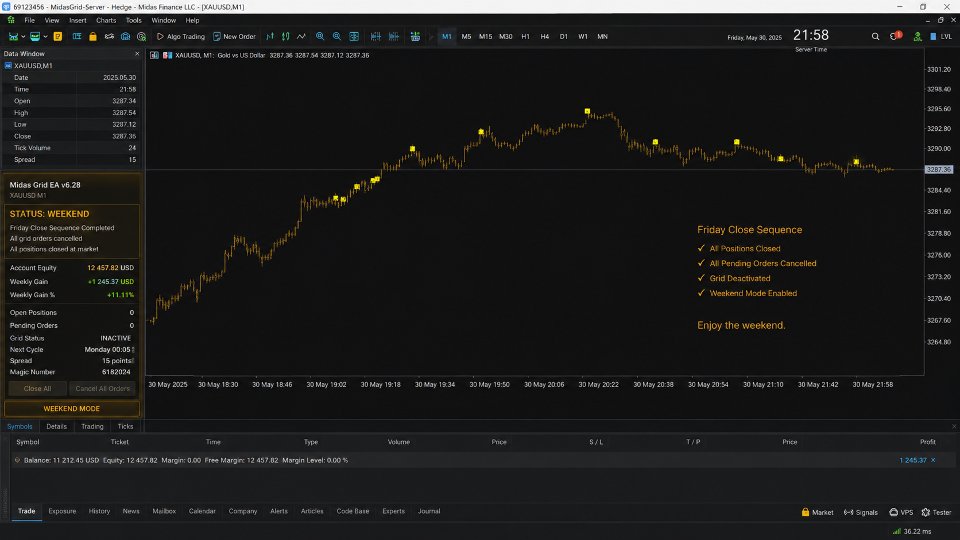The height and width of the screenshot is (540, 960).
Task: Select the H1 timeframe
Action: [x=525, y=37]
